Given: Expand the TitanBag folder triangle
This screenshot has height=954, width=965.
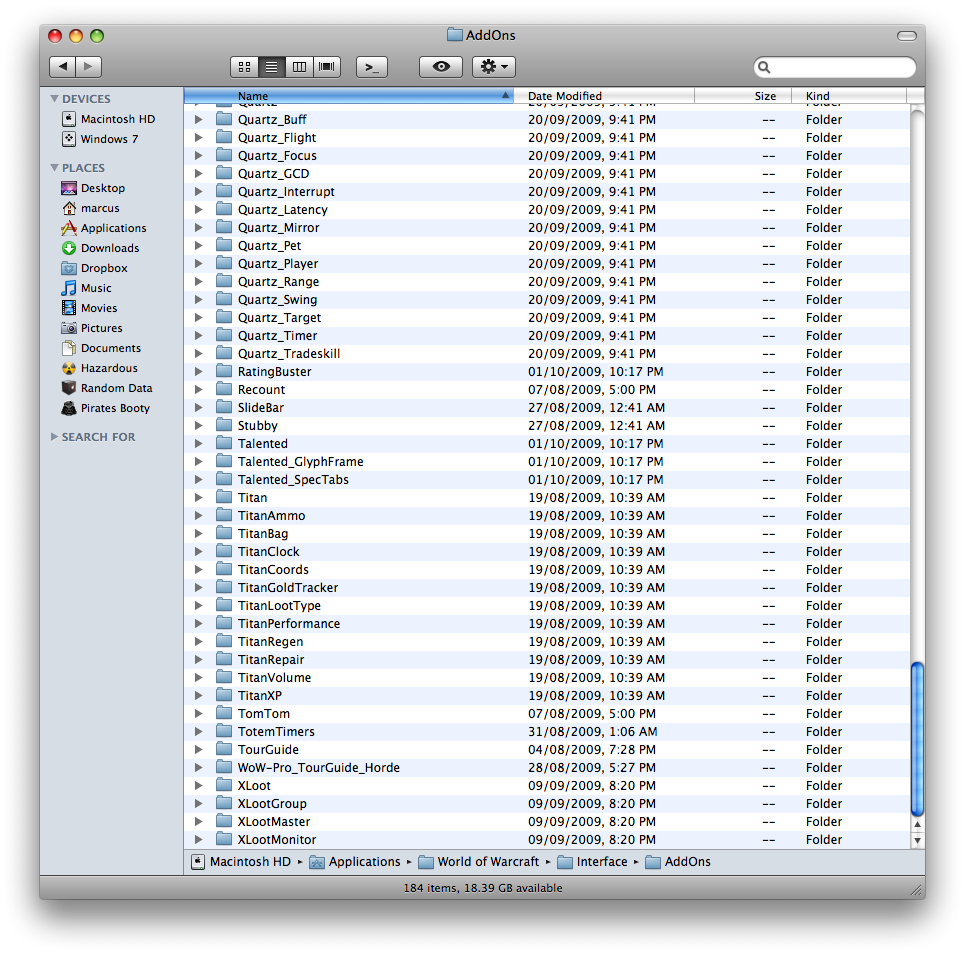Looking at the screenshot, I should tap(198, 534).
